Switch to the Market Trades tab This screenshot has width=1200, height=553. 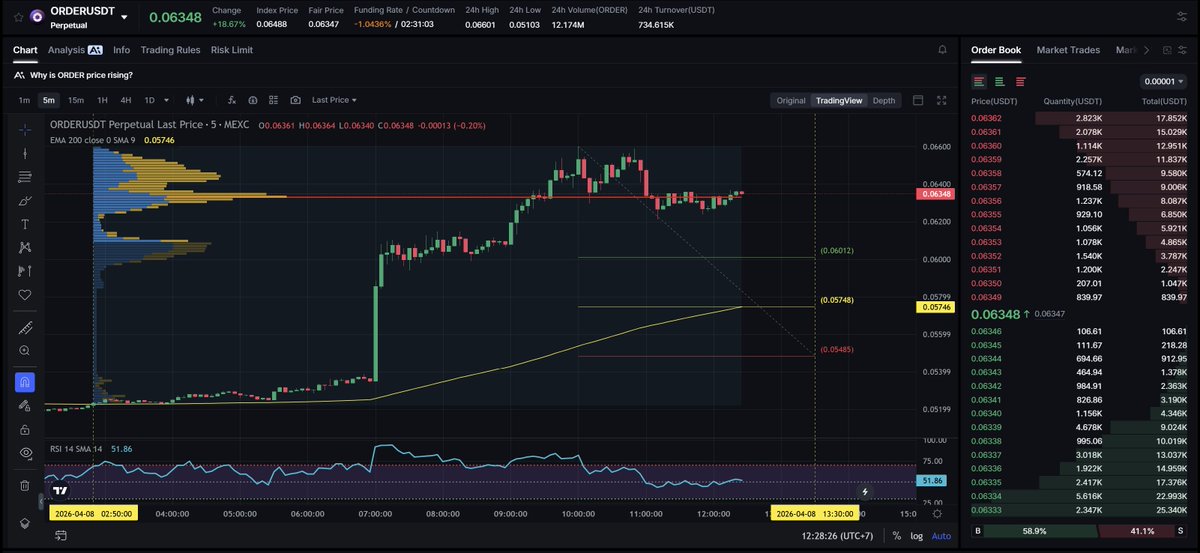(x=1068, y=50)
